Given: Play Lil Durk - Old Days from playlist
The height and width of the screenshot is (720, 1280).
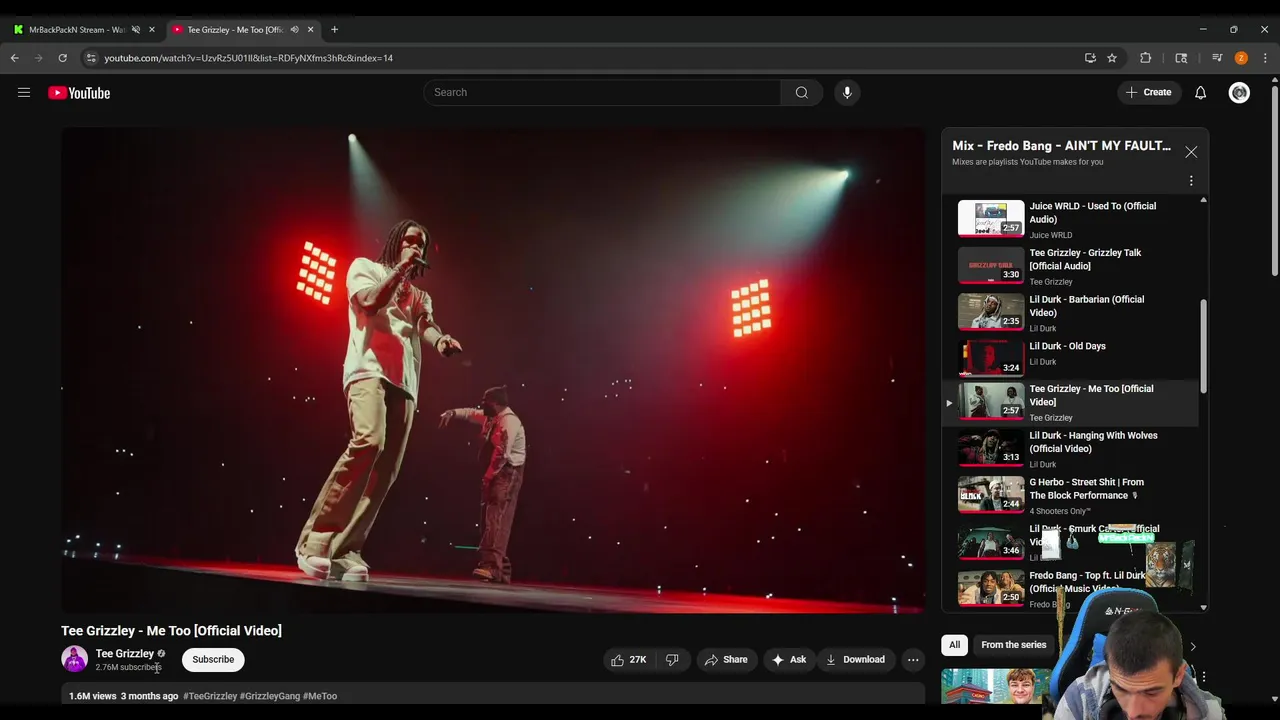Looking at the screenshot, I should pyautogui.click(x=1070, y=358).
